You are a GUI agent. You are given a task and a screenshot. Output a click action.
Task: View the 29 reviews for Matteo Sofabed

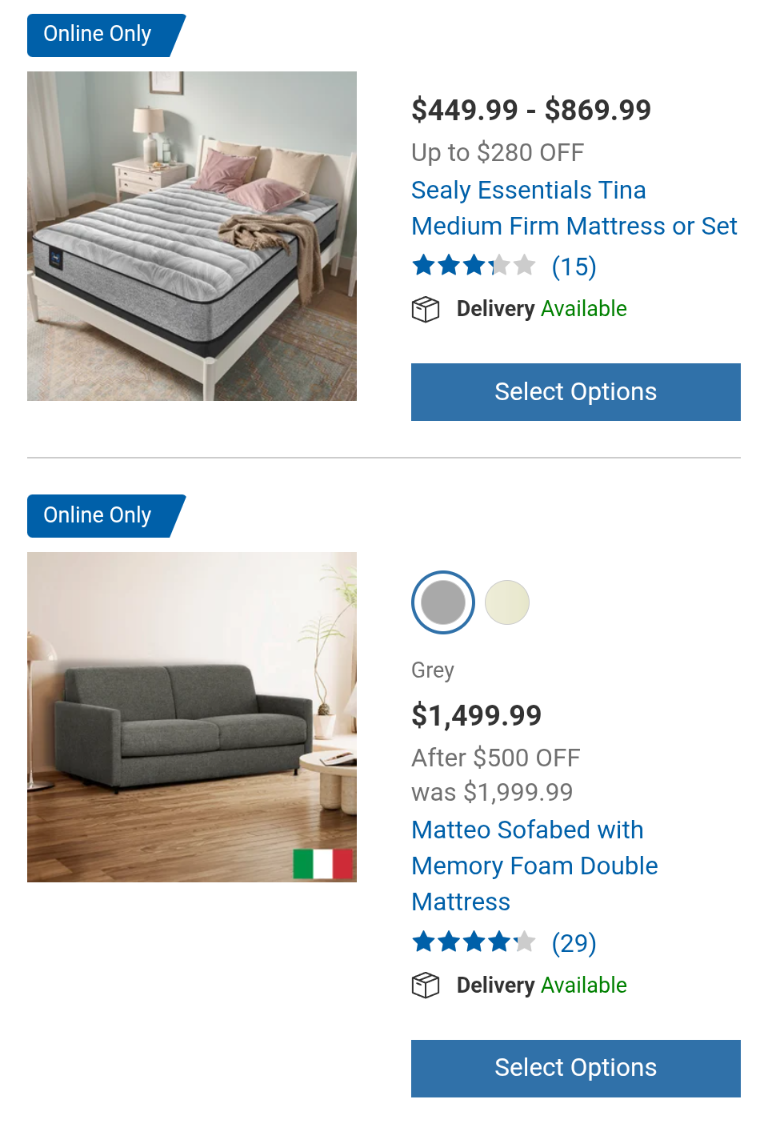tap(574, 943)
